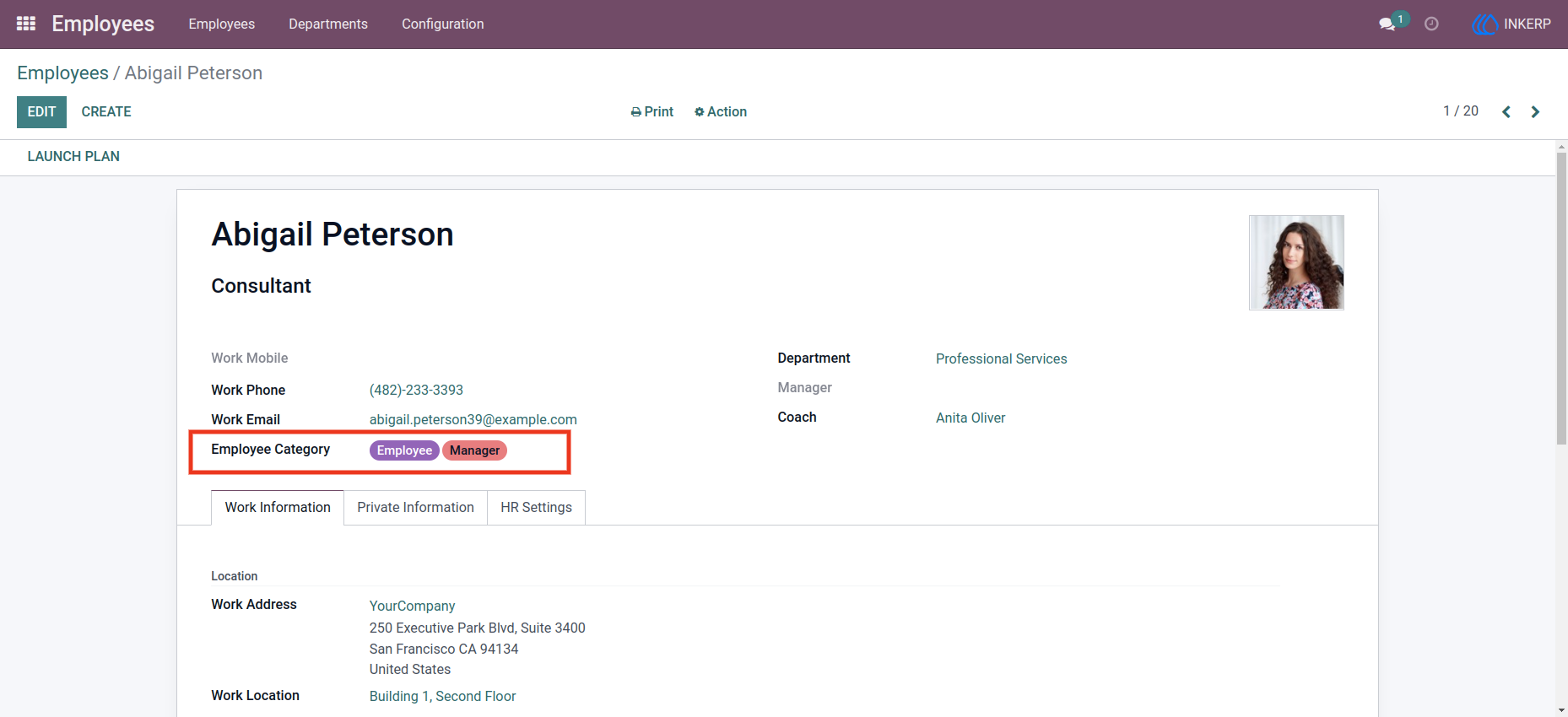Open the Print dropdown
Viewport: 1568px width, 717px height.
[x=652, y=112]
